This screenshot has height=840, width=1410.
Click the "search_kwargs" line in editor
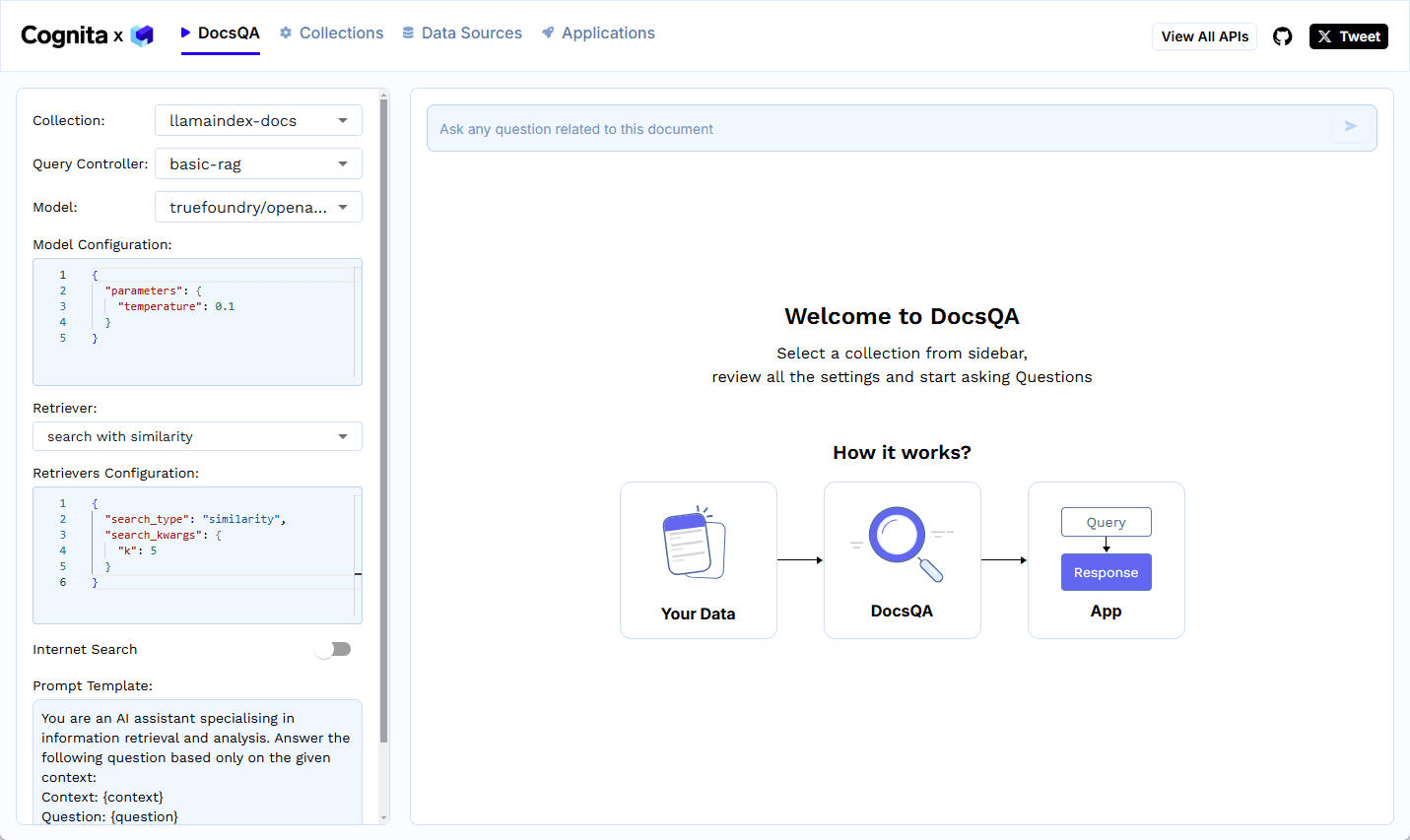point(163,535)
